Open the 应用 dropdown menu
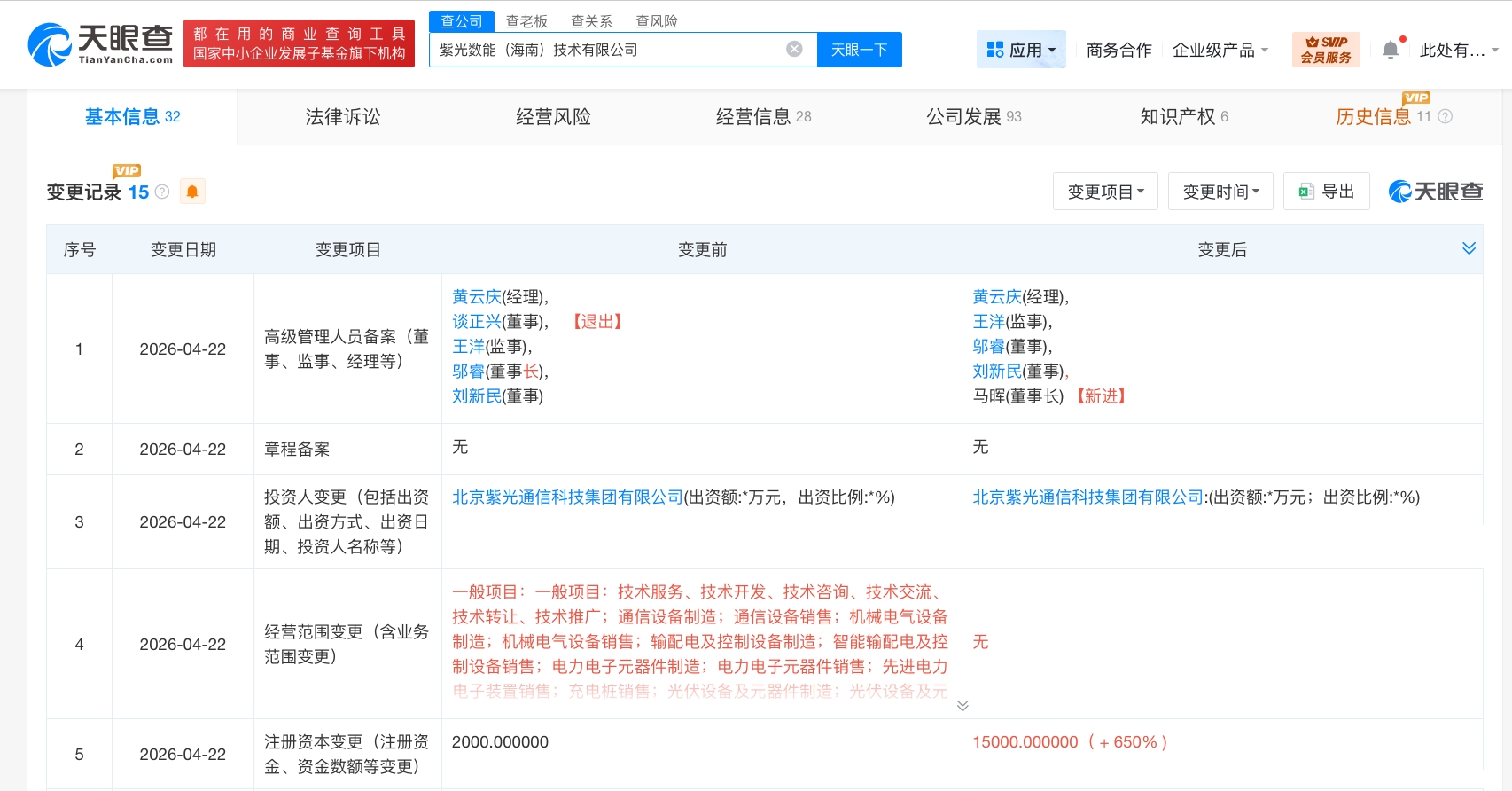The height and width of the screenshot is (791, 1512). 1021,50
